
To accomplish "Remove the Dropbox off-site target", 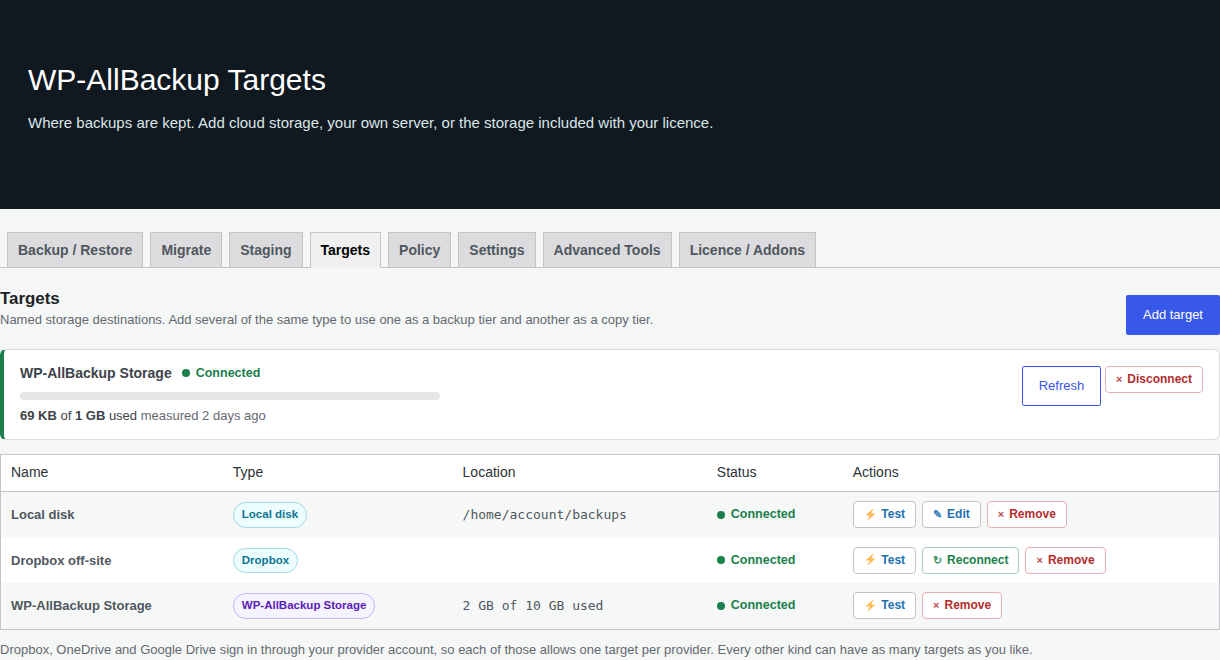I will pos(1065,560).
